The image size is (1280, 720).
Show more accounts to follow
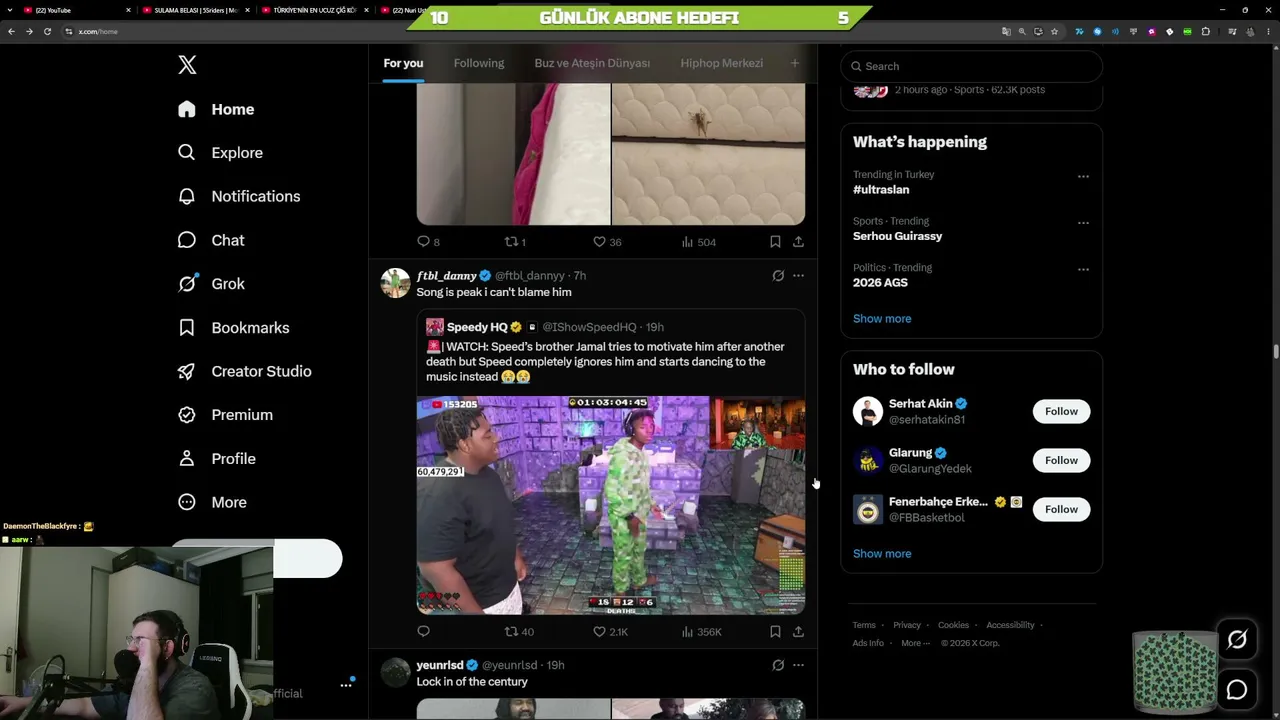(x=882, y=554)
